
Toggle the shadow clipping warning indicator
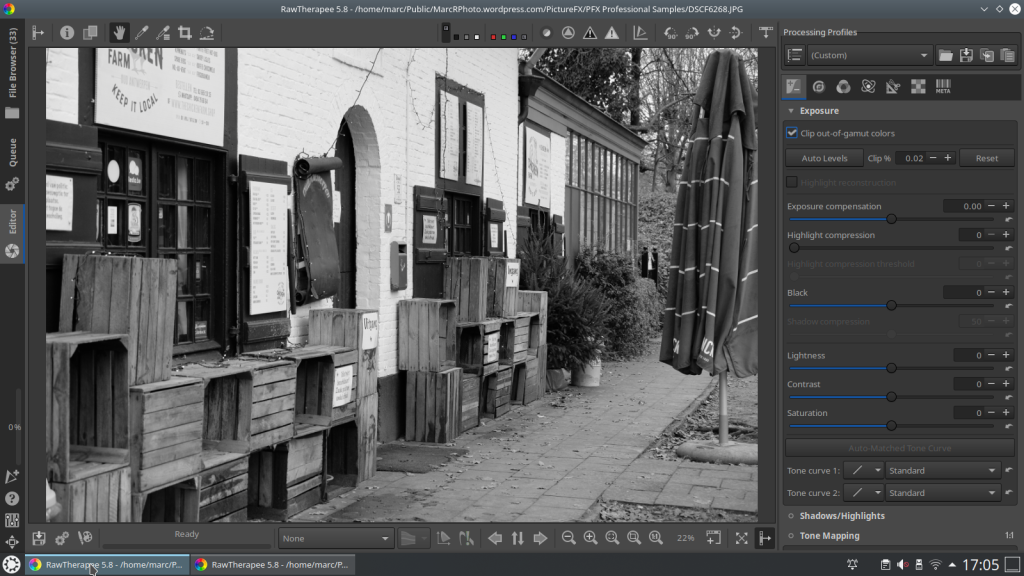click(590, 32)
